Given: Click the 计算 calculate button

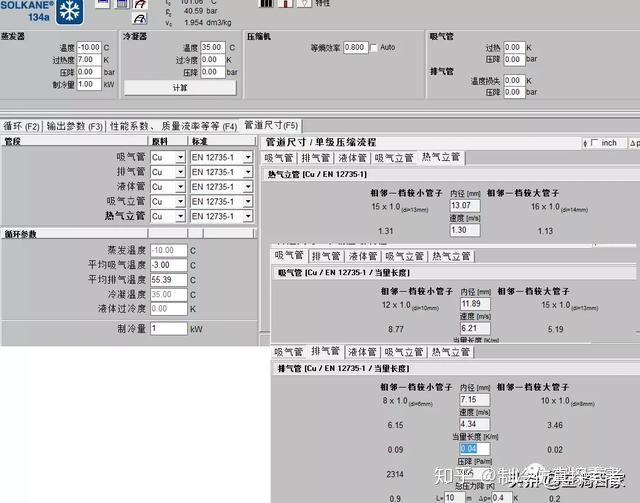Looking at the screenshot, I should pos(180,88).
